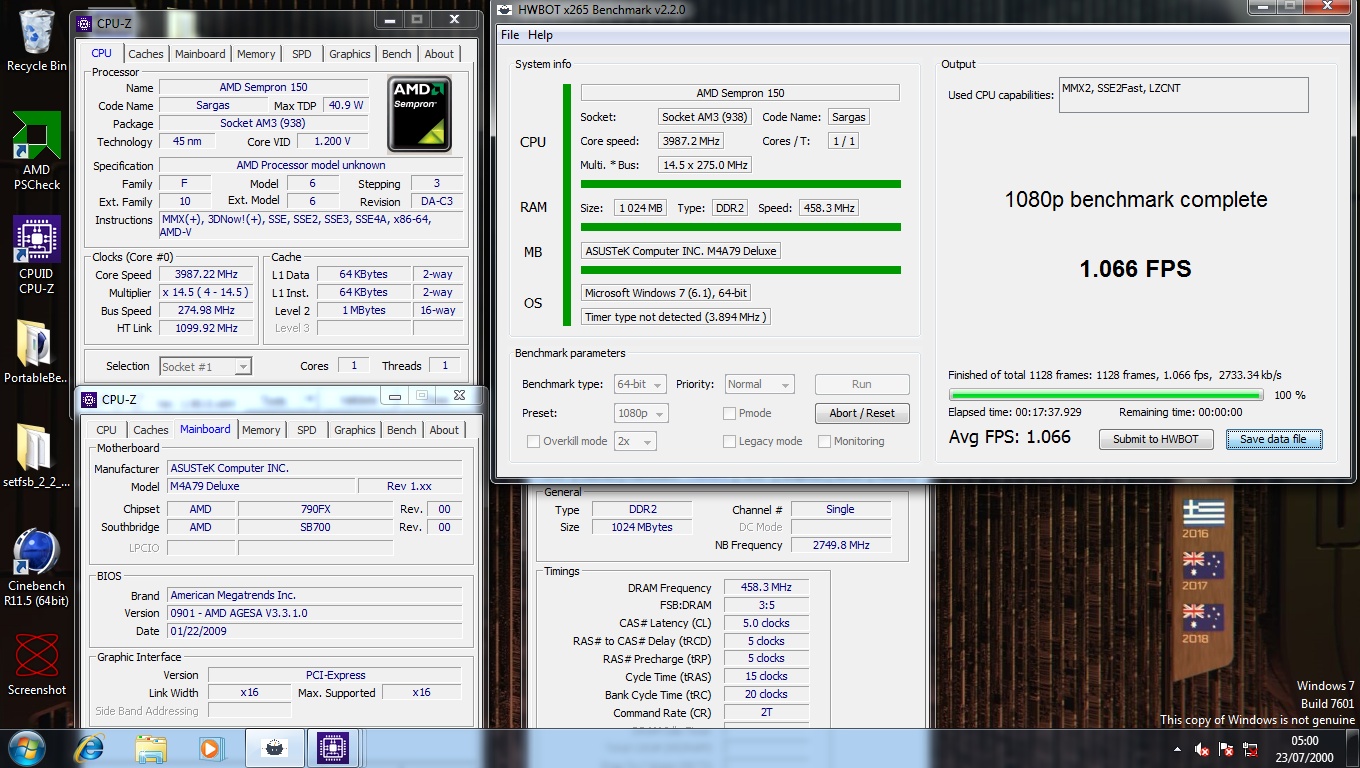Click the Submit to HWBOT button

tap(1156, 439)
